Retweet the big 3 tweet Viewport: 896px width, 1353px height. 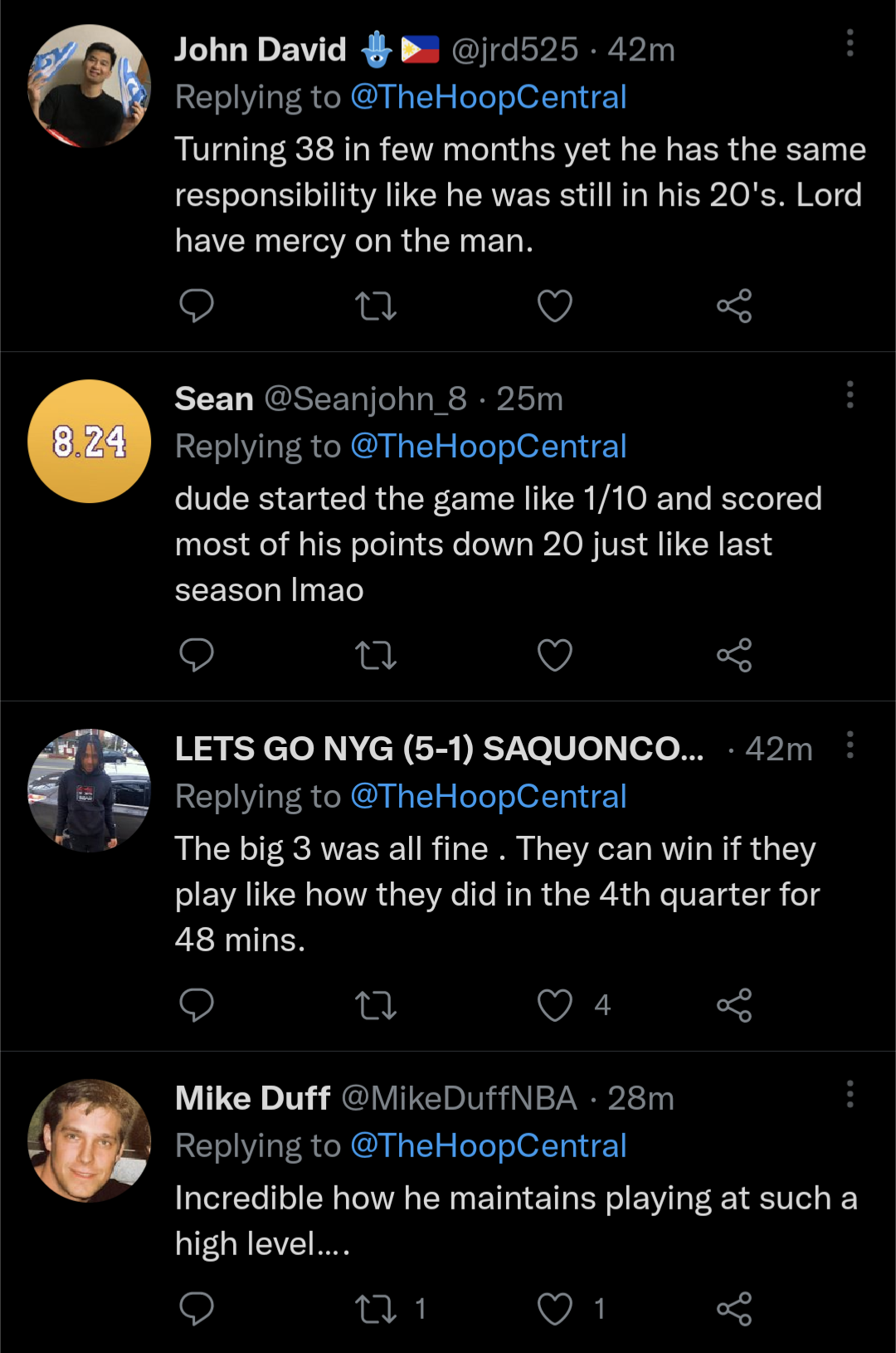376,1005
